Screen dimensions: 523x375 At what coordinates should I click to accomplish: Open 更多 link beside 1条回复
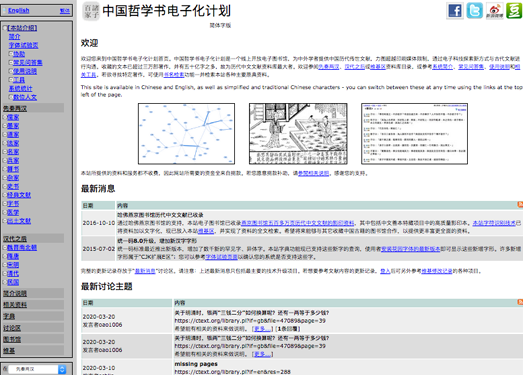[262, 329]
